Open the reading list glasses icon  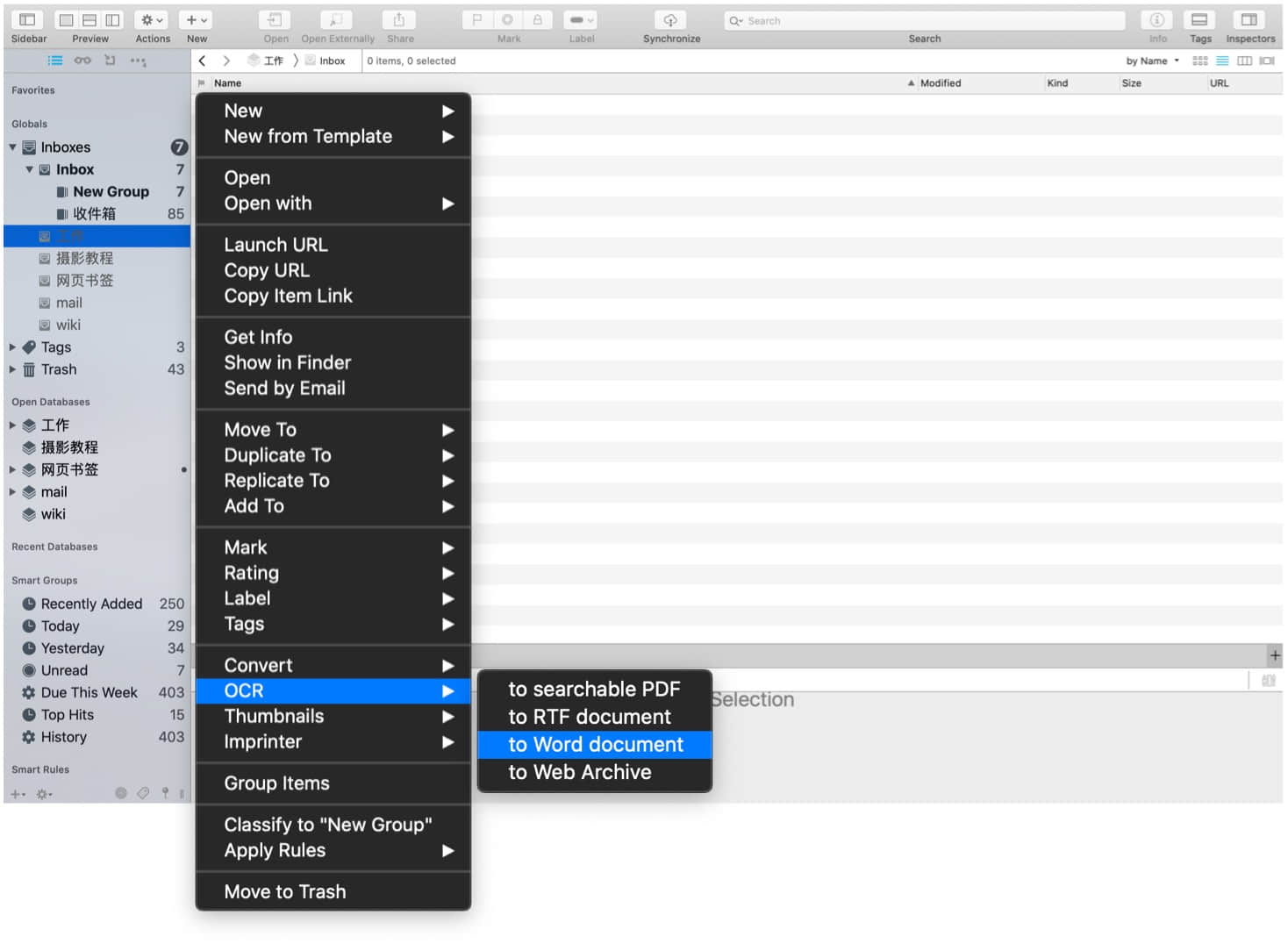point(82,61)
